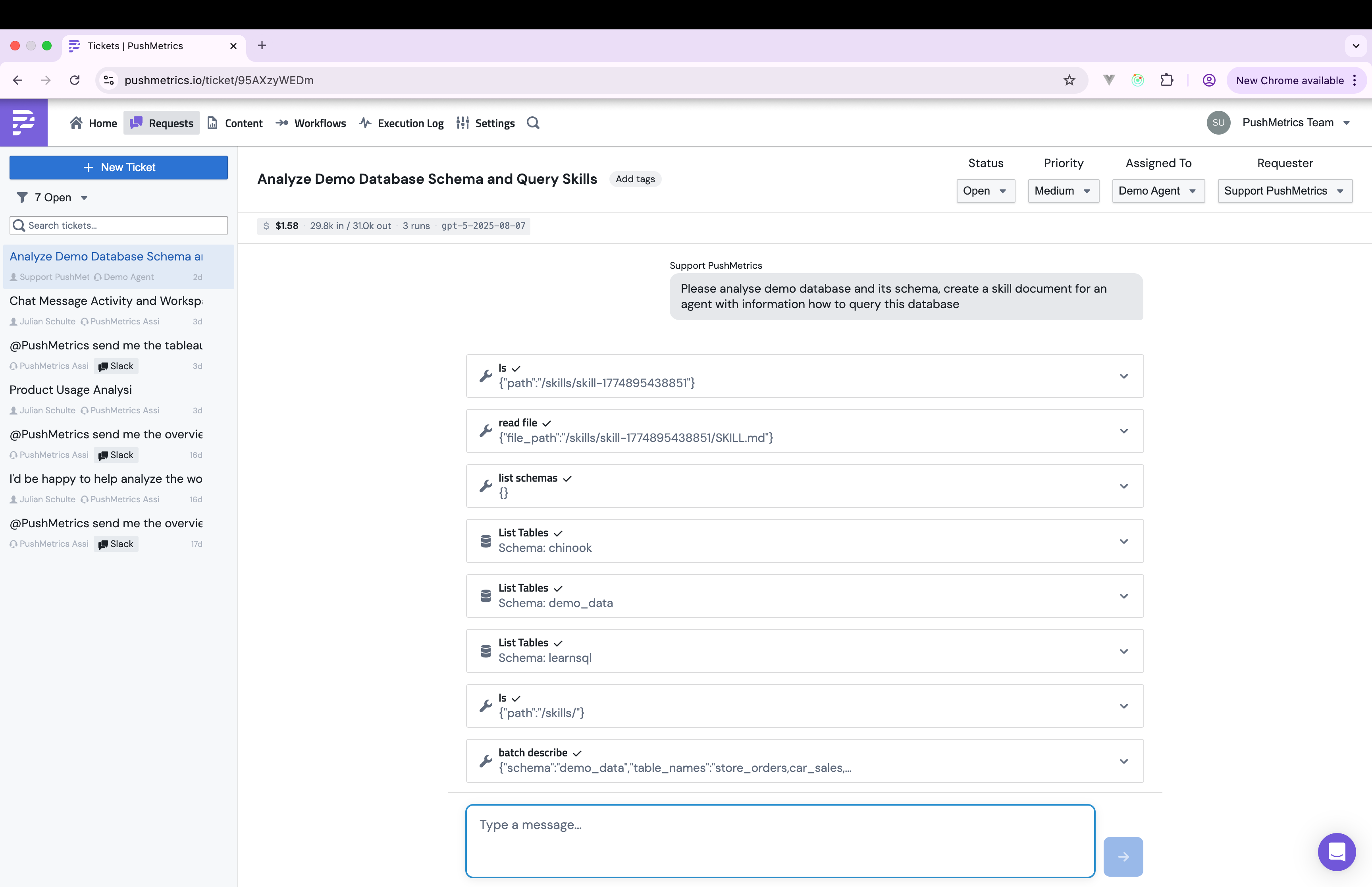Screen dimensions: 1372x887
Task: Click the wrench icon on batch describe row
Action: click(x=486, y=761)
